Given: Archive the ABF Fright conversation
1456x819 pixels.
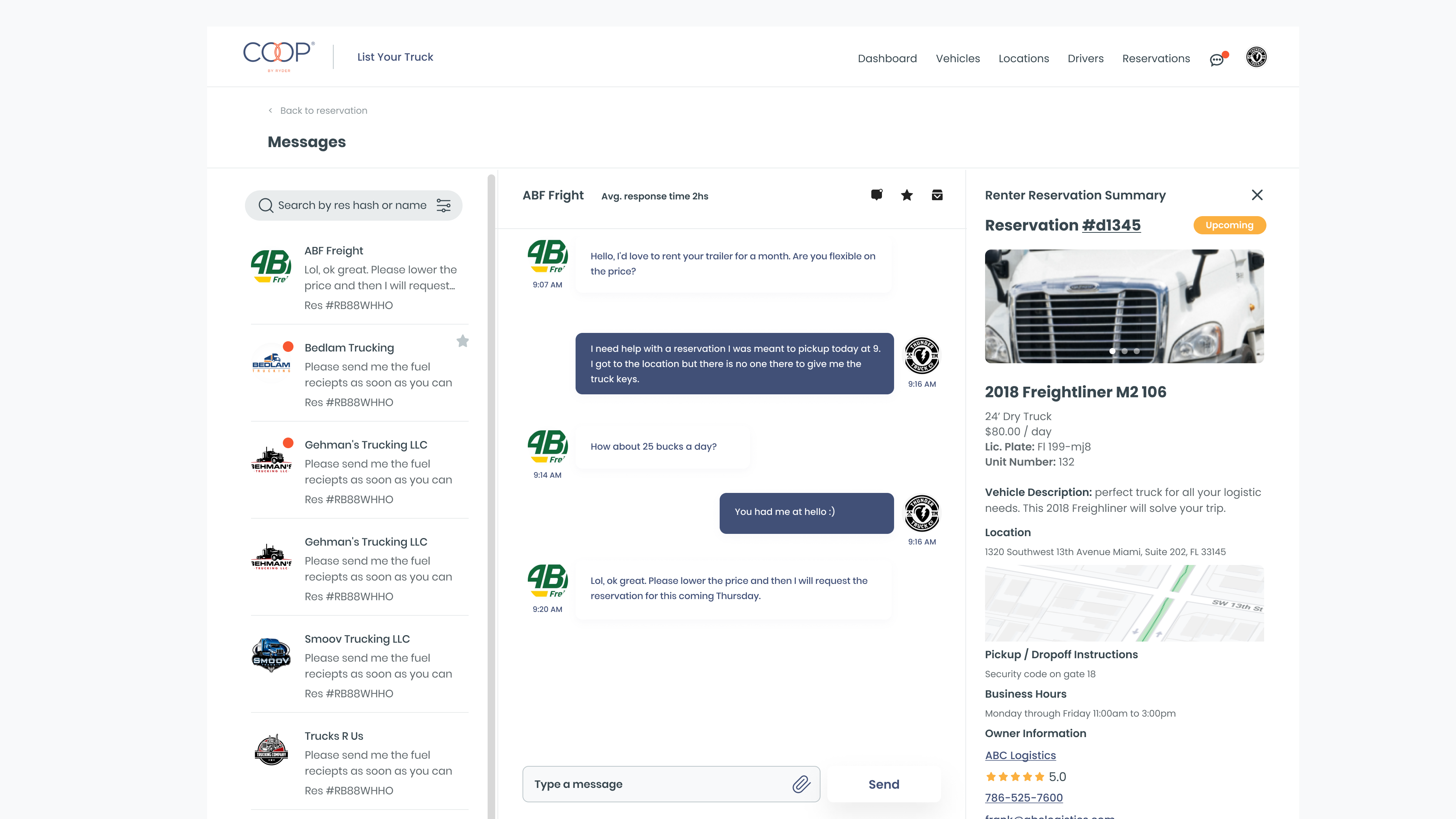Looking at the screenshot, I should pos(937,195).
